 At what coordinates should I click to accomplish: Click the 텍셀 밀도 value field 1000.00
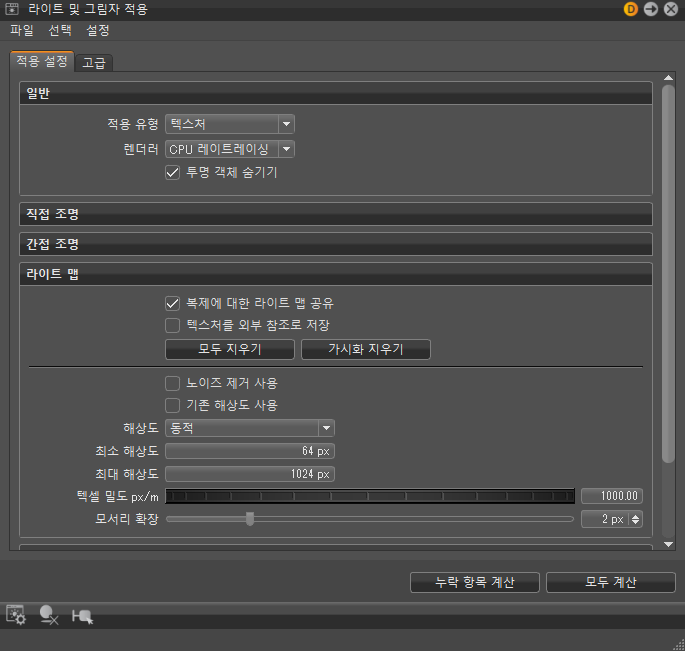612,496
